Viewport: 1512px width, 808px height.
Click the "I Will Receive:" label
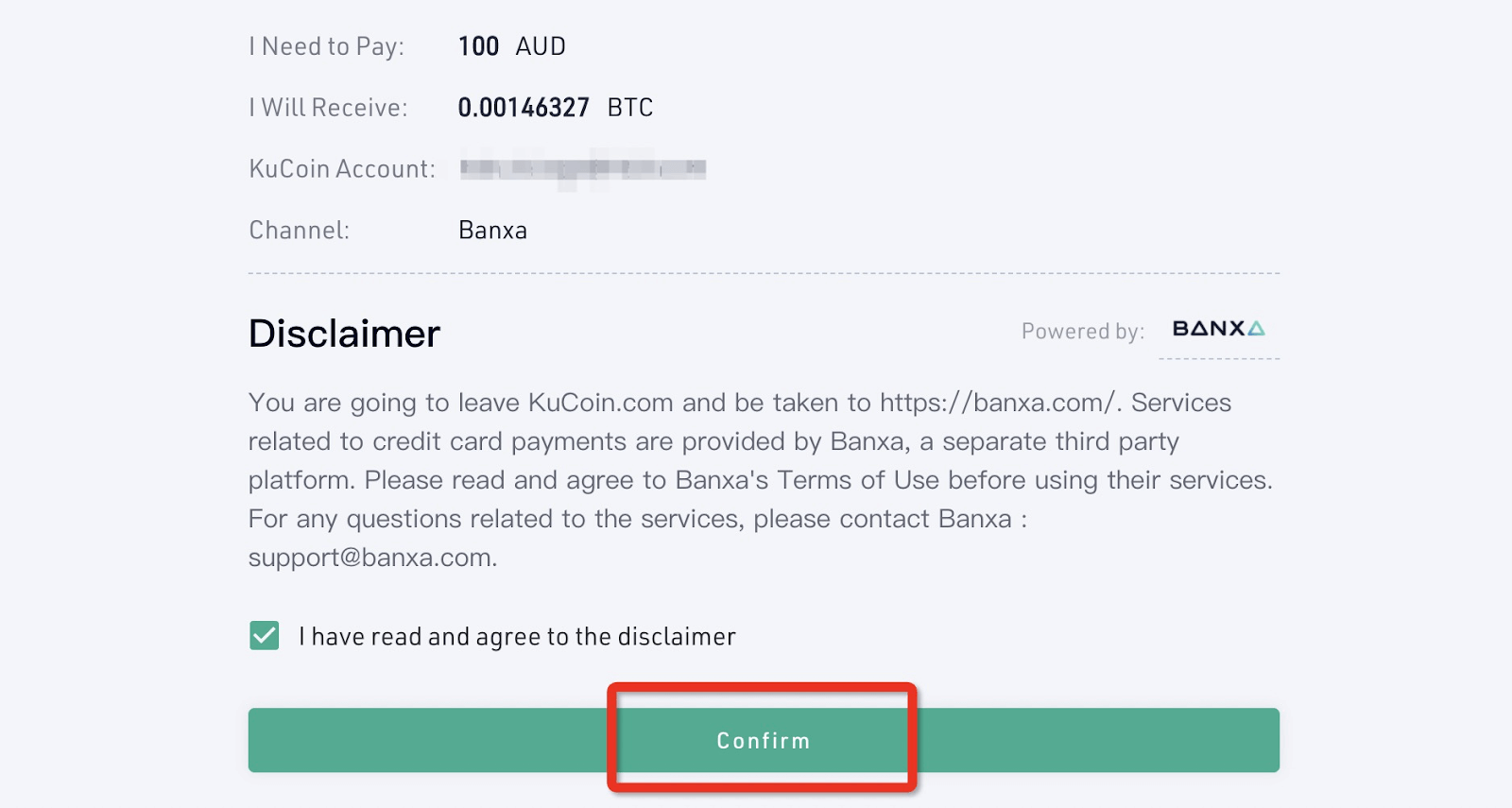pos(328,108)
